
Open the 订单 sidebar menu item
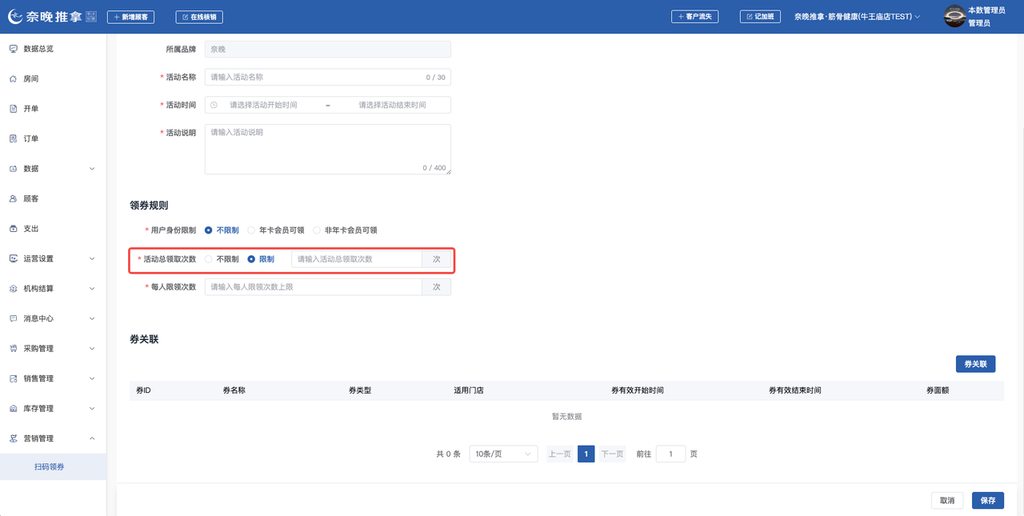(x=53, y=138)
